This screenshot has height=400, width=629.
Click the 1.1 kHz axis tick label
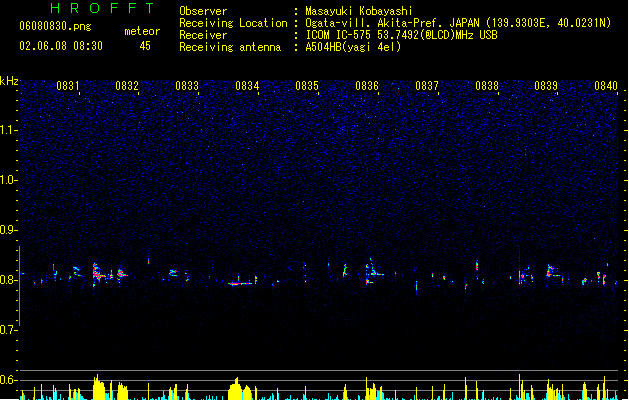[x=8, y=130]
